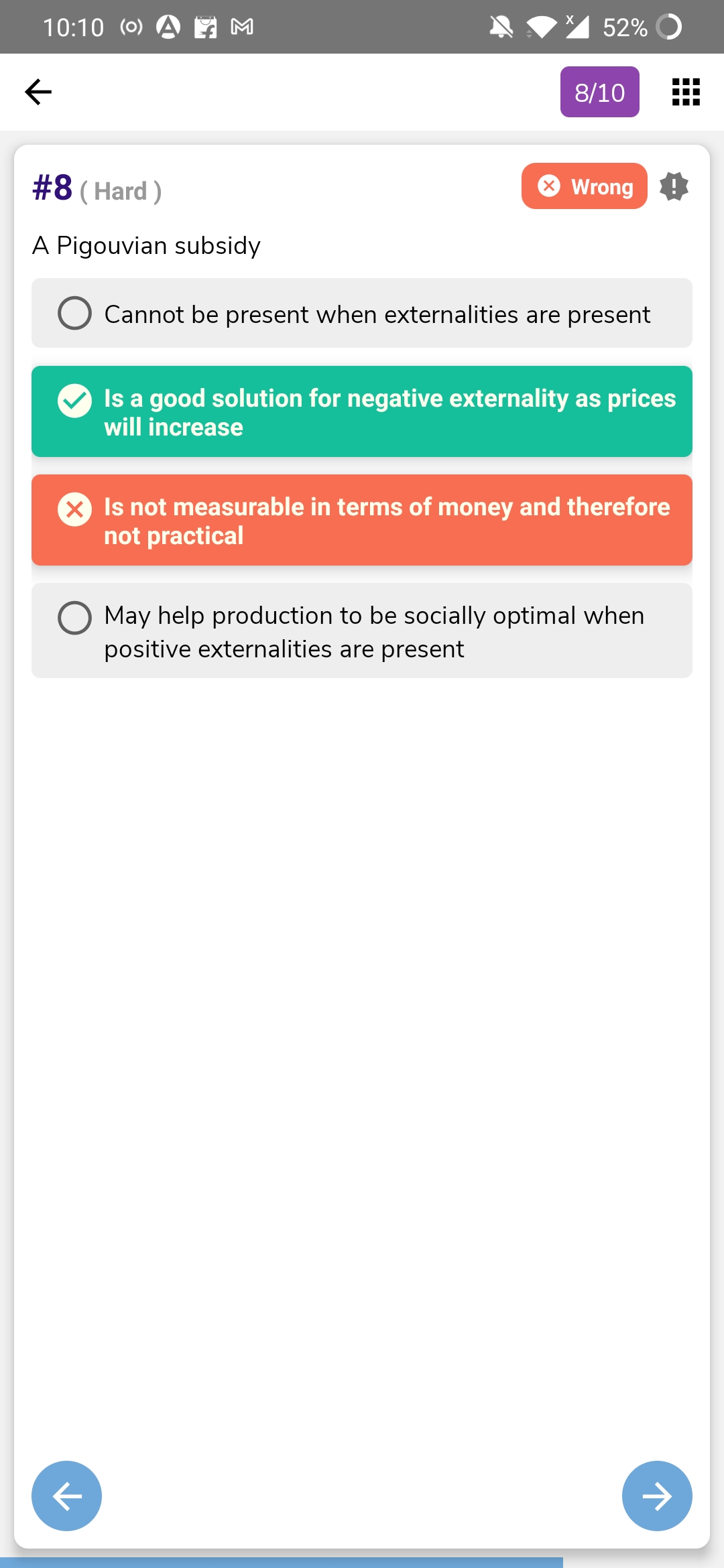Tap the Wi-Fi icon in status bar
Screen dimensions: 724x1568
click(541, 27)
